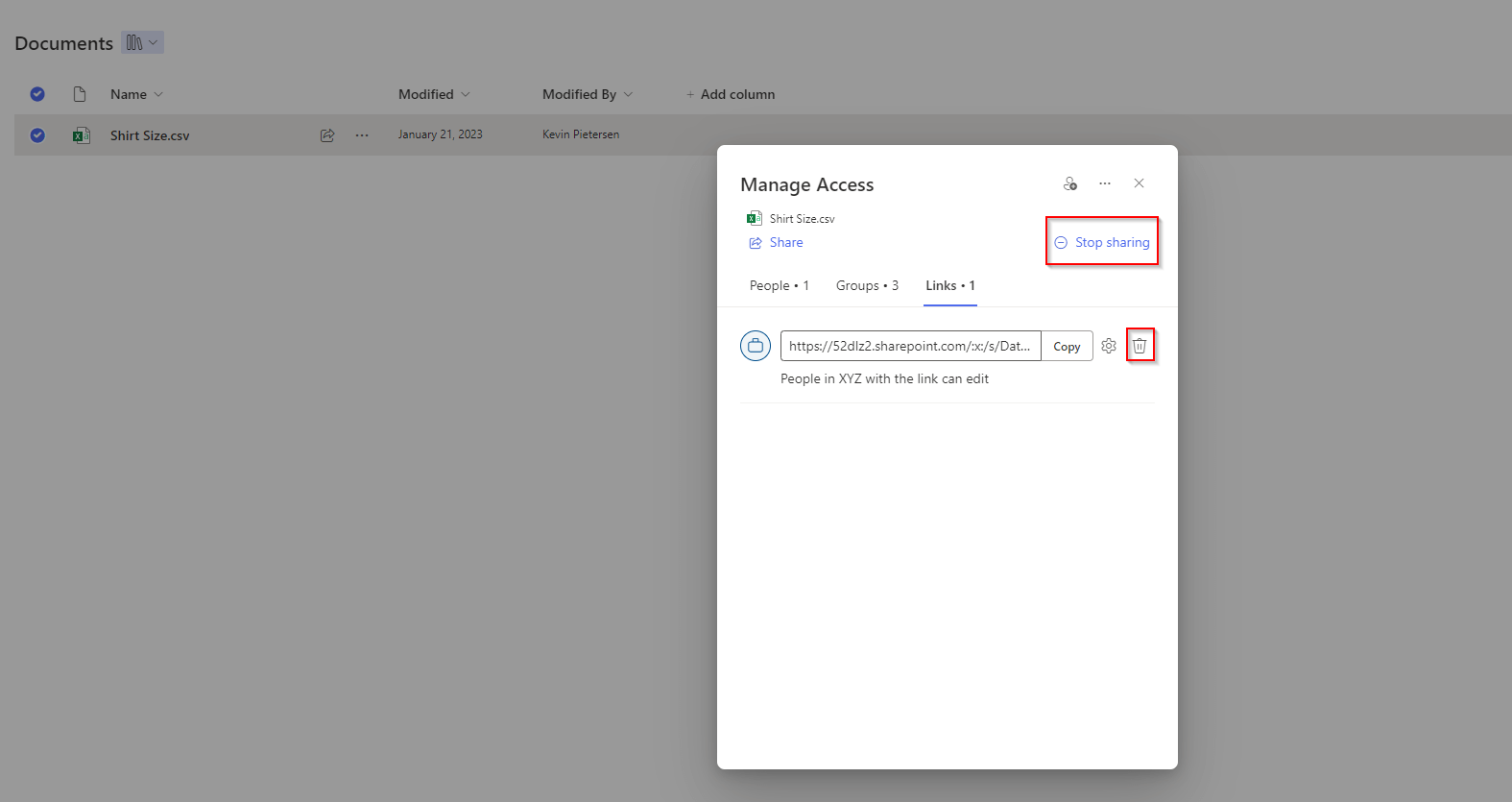Open more options ellipsis in Manage Access
Screen dimensions: 1512x802
1105,183
